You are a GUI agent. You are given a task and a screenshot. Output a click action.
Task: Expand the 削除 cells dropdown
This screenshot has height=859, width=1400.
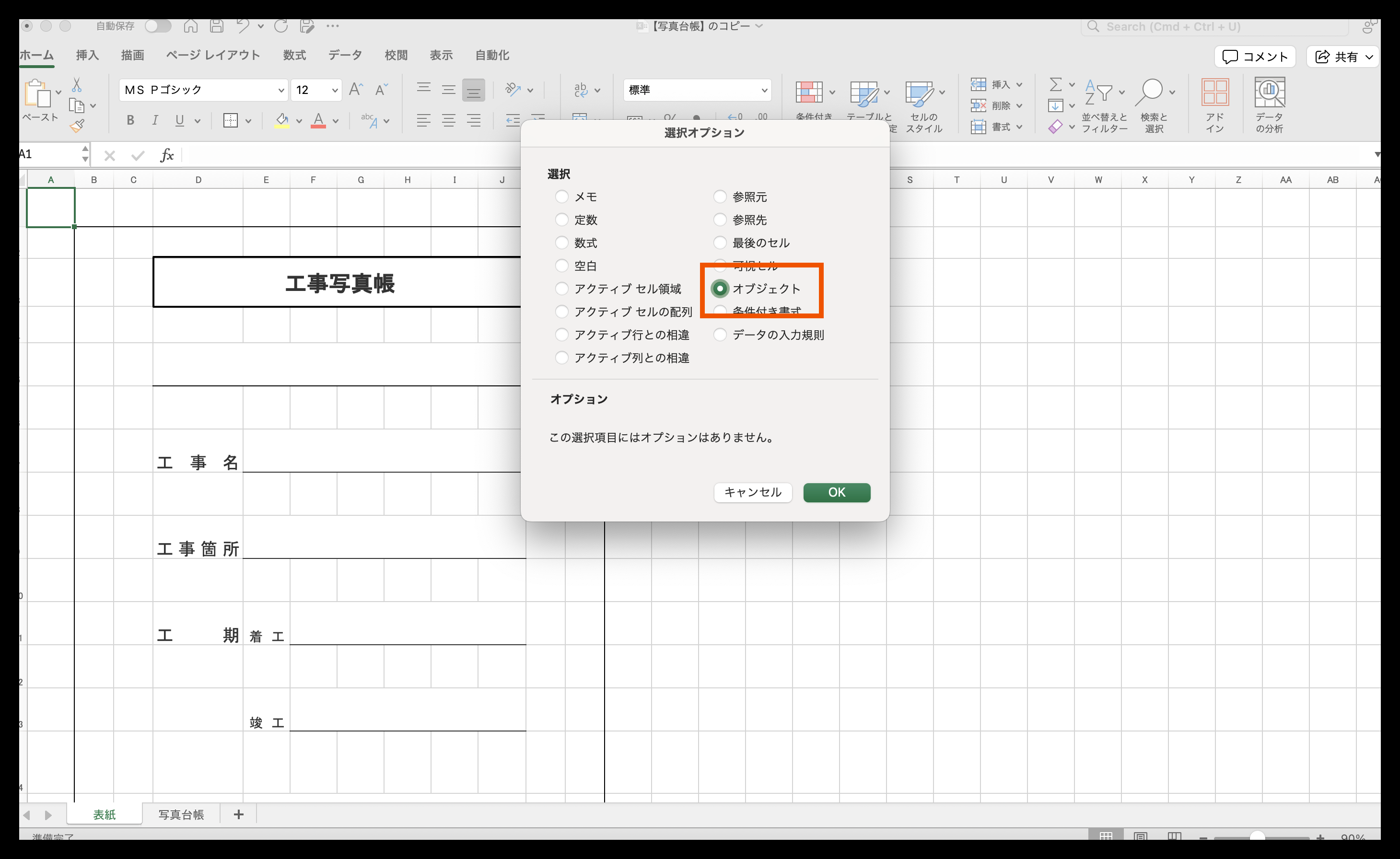1019,105
